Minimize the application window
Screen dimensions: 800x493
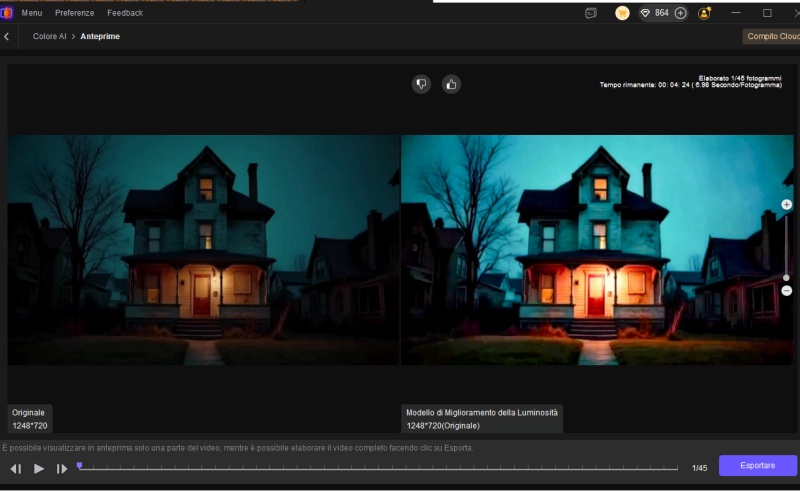(736, 13)
